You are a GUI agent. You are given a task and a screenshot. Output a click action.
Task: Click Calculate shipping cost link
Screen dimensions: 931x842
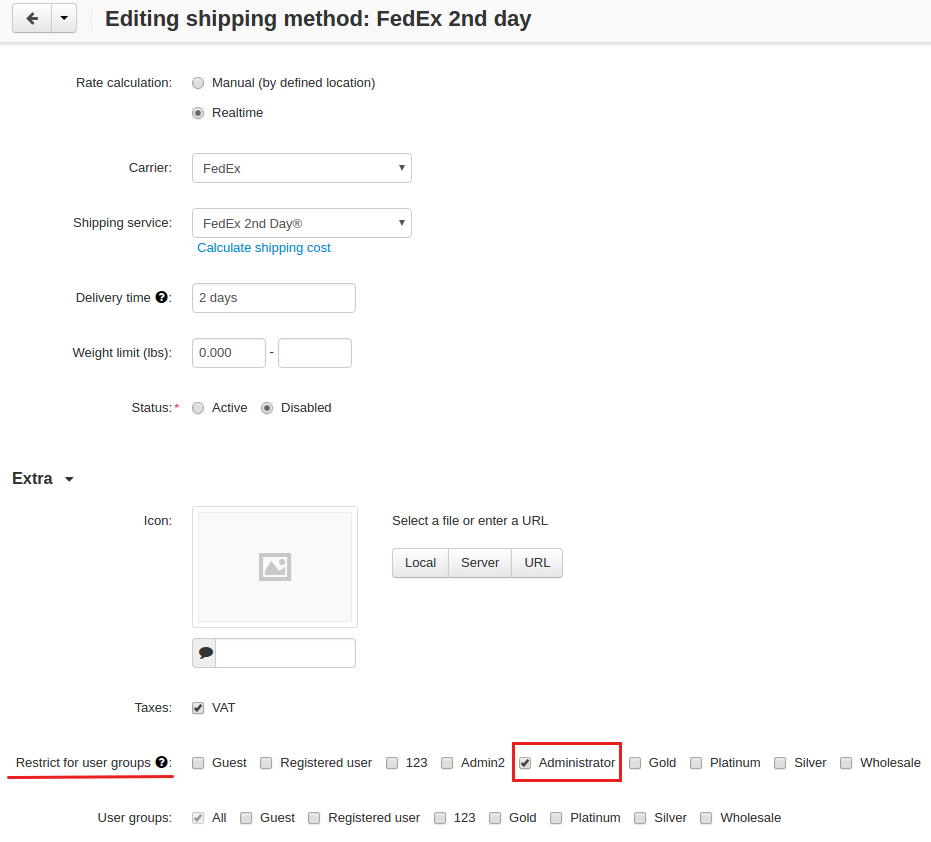pyautogui.click(x=264, y=248)
